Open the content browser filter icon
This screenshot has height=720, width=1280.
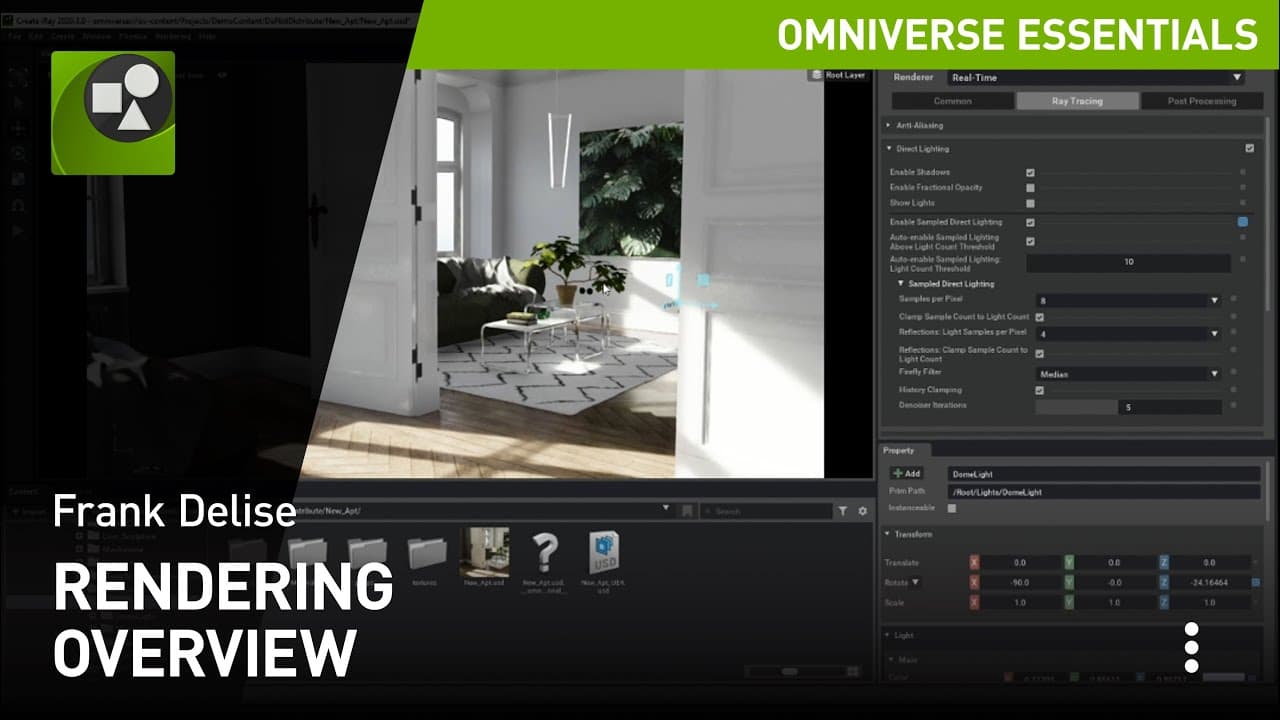(x=843, y=511)
